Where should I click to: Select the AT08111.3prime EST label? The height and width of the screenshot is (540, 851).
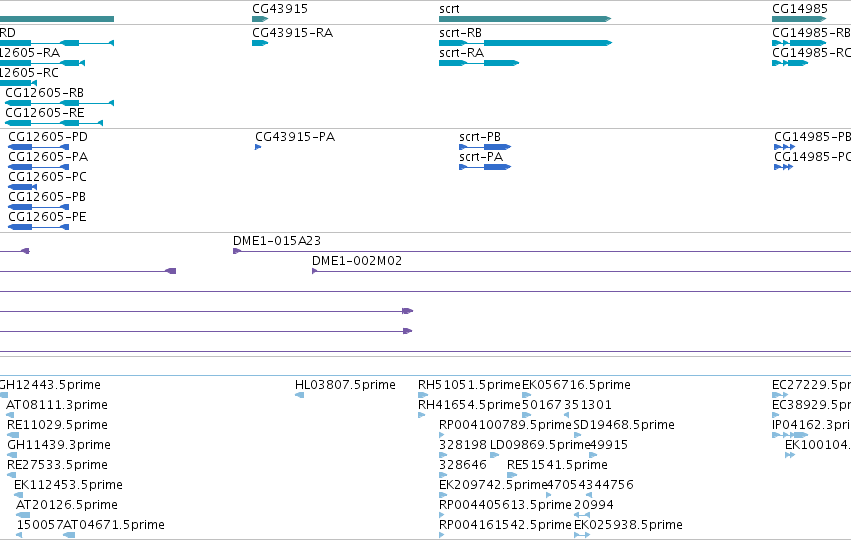(x=57, y=405)
